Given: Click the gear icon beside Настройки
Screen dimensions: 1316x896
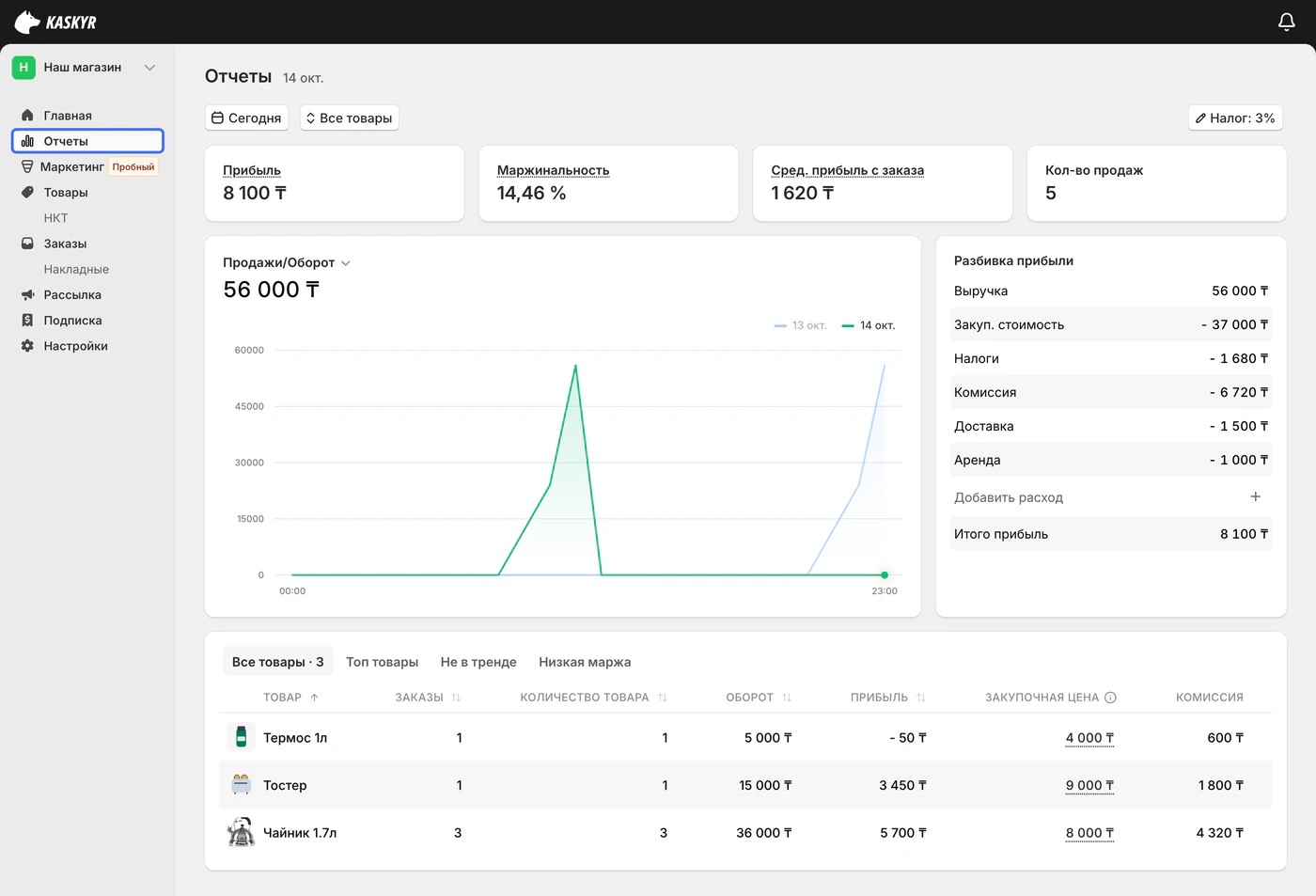Looking at the screenshot, I should pos(27,346).
